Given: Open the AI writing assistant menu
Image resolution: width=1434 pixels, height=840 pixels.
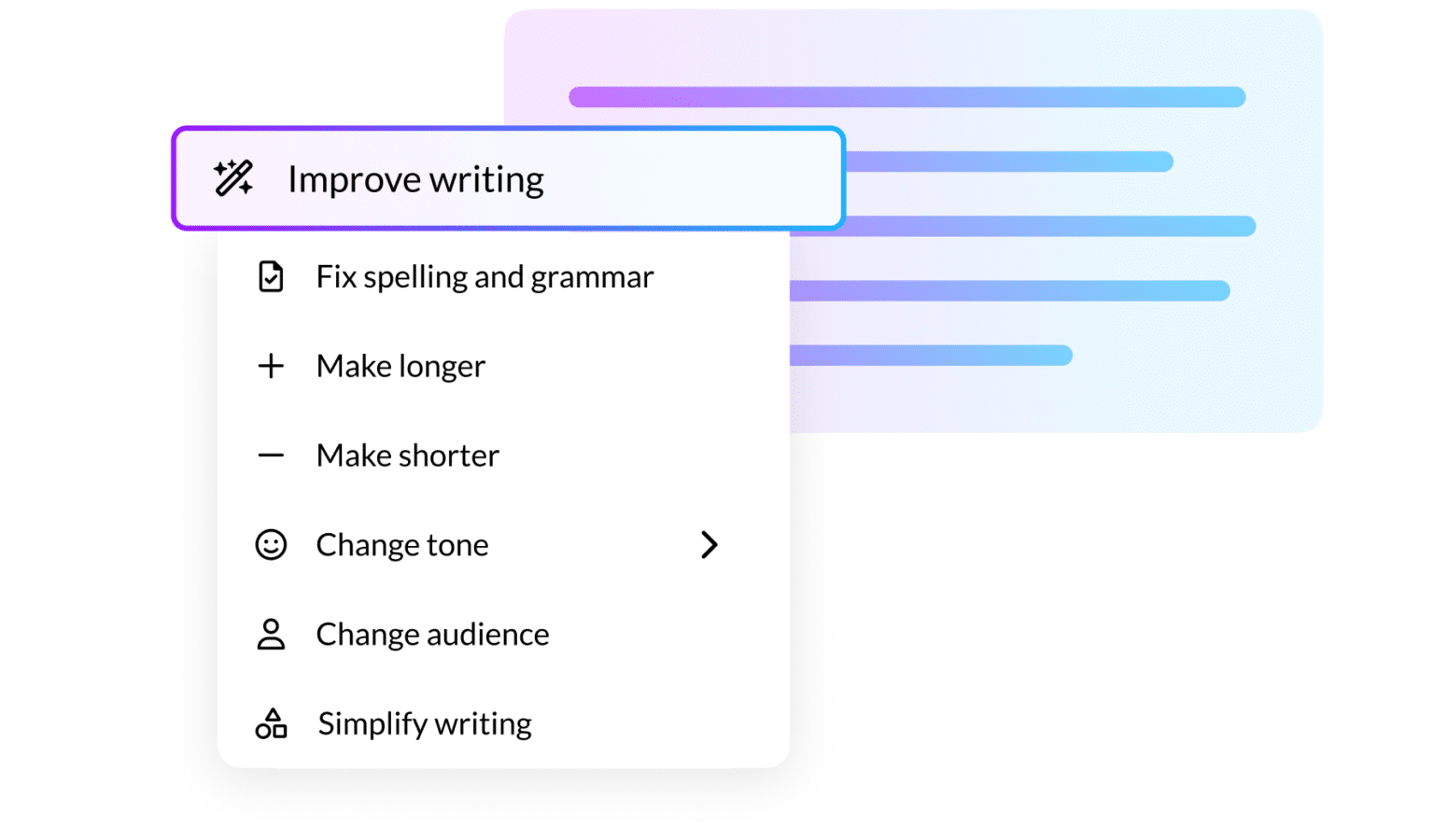Looking at the screenshot, I should (508, 177).
